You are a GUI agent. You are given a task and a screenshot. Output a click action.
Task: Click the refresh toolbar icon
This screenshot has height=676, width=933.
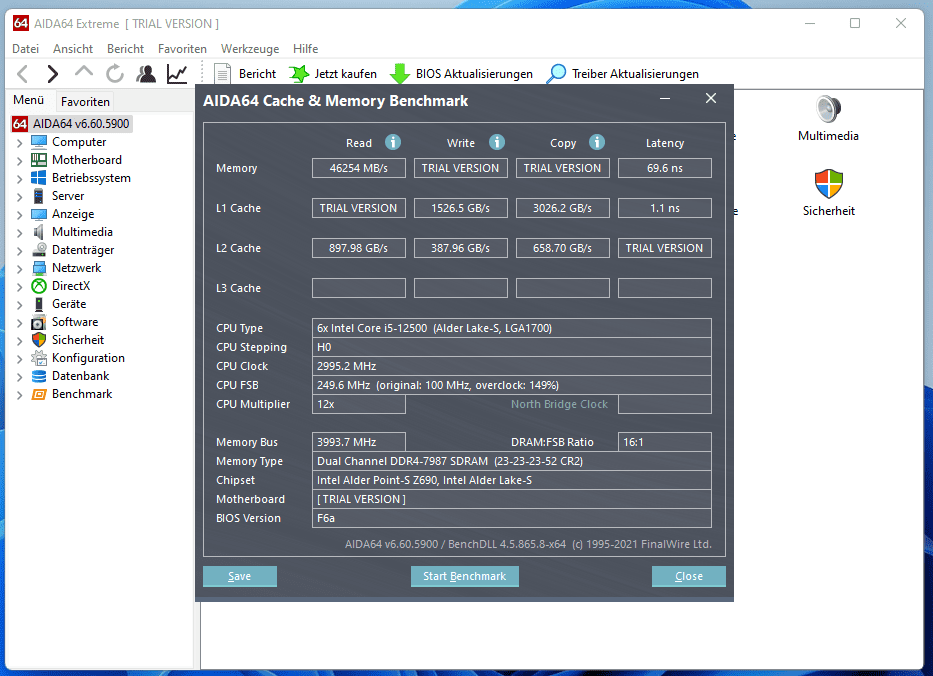point(115,74)
